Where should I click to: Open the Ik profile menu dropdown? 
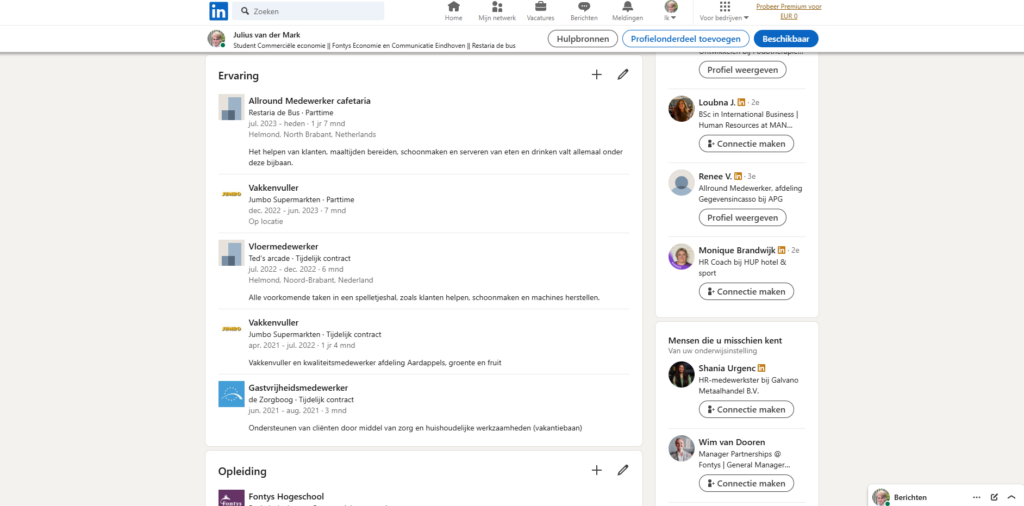[x=671, y=11]
